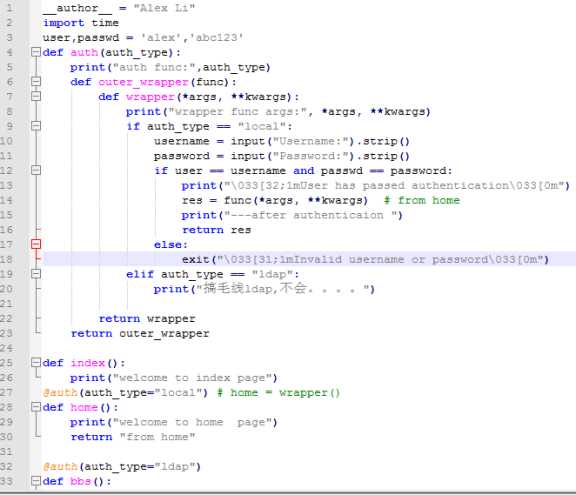Click the __author__ = "Alex Li" line

119,8
